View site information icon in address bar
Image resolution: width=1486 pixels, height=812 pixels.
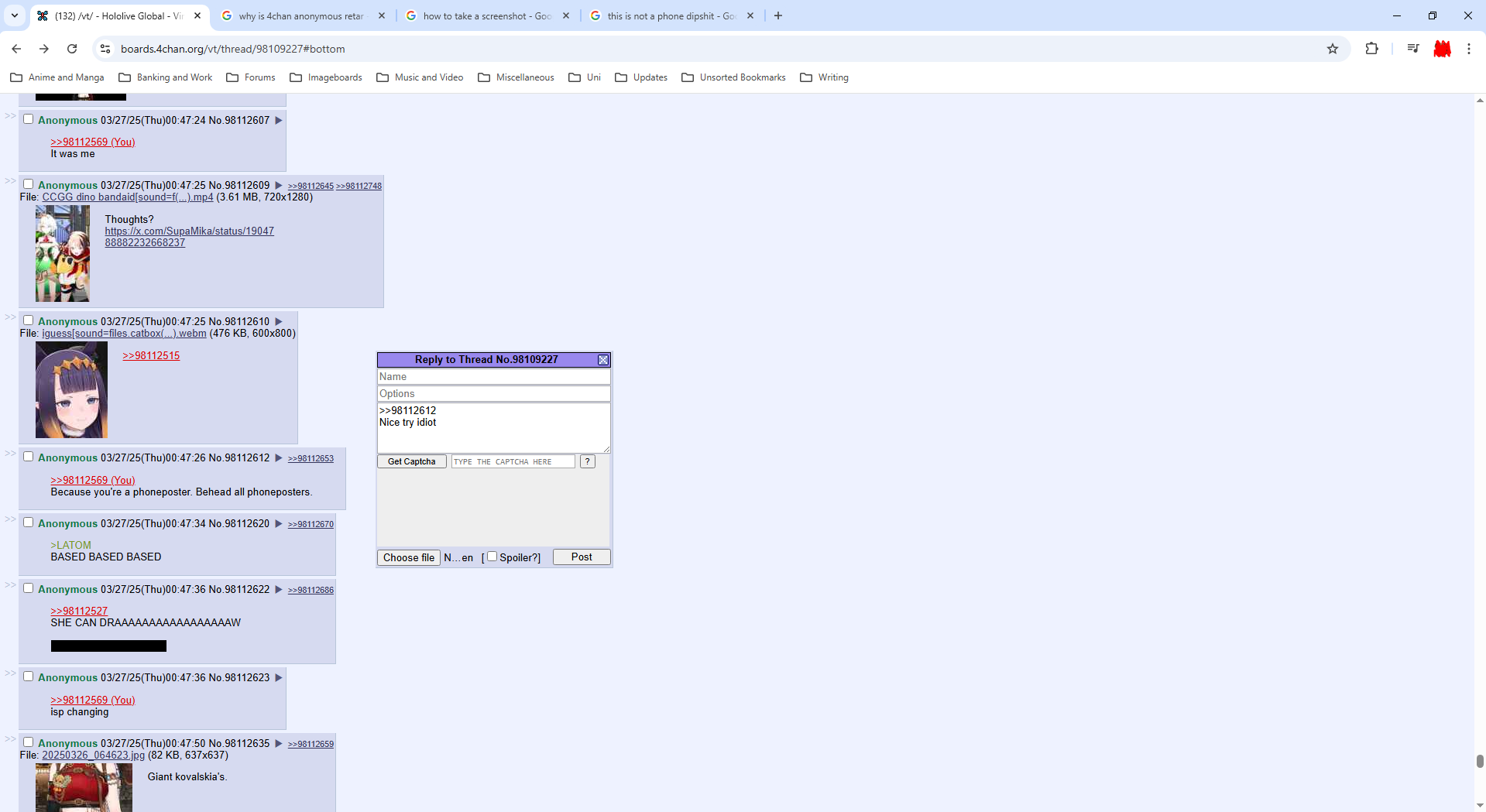105,49
